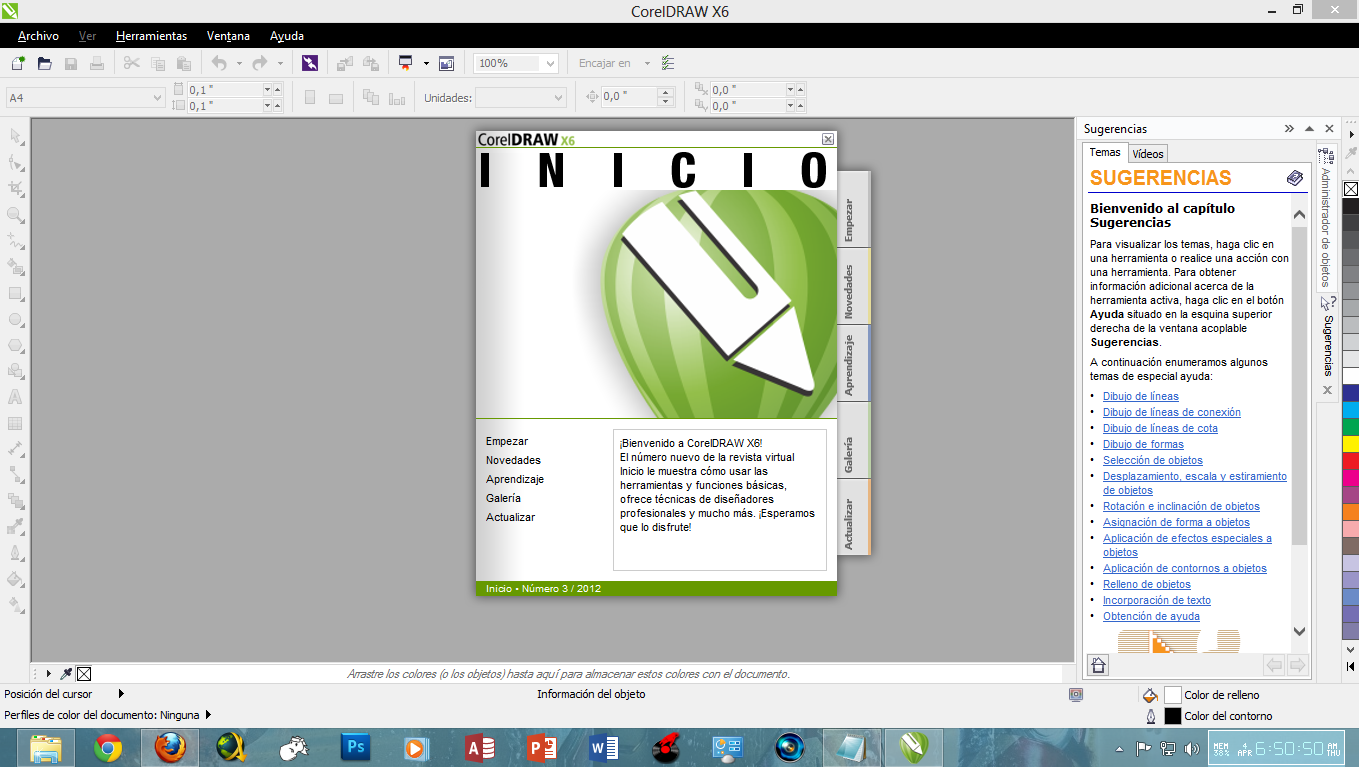The width and height of the screenshot is (1359, 767).
Task: Toggle apply layout to all pages
Action: 371,97
